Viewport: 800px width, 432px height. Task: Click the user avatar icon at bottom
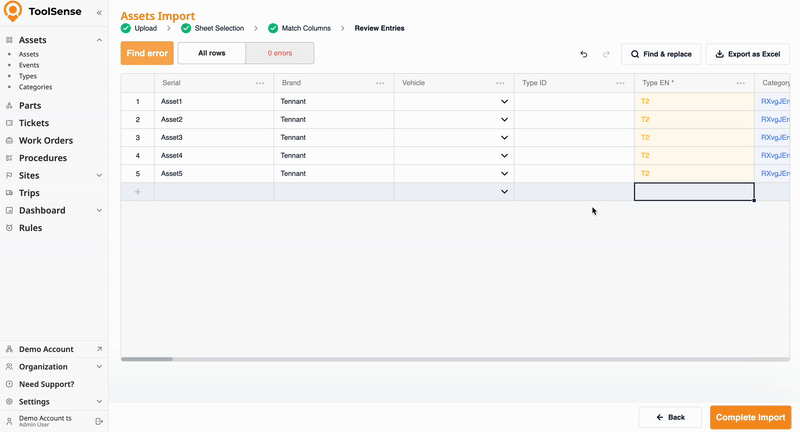9,421
